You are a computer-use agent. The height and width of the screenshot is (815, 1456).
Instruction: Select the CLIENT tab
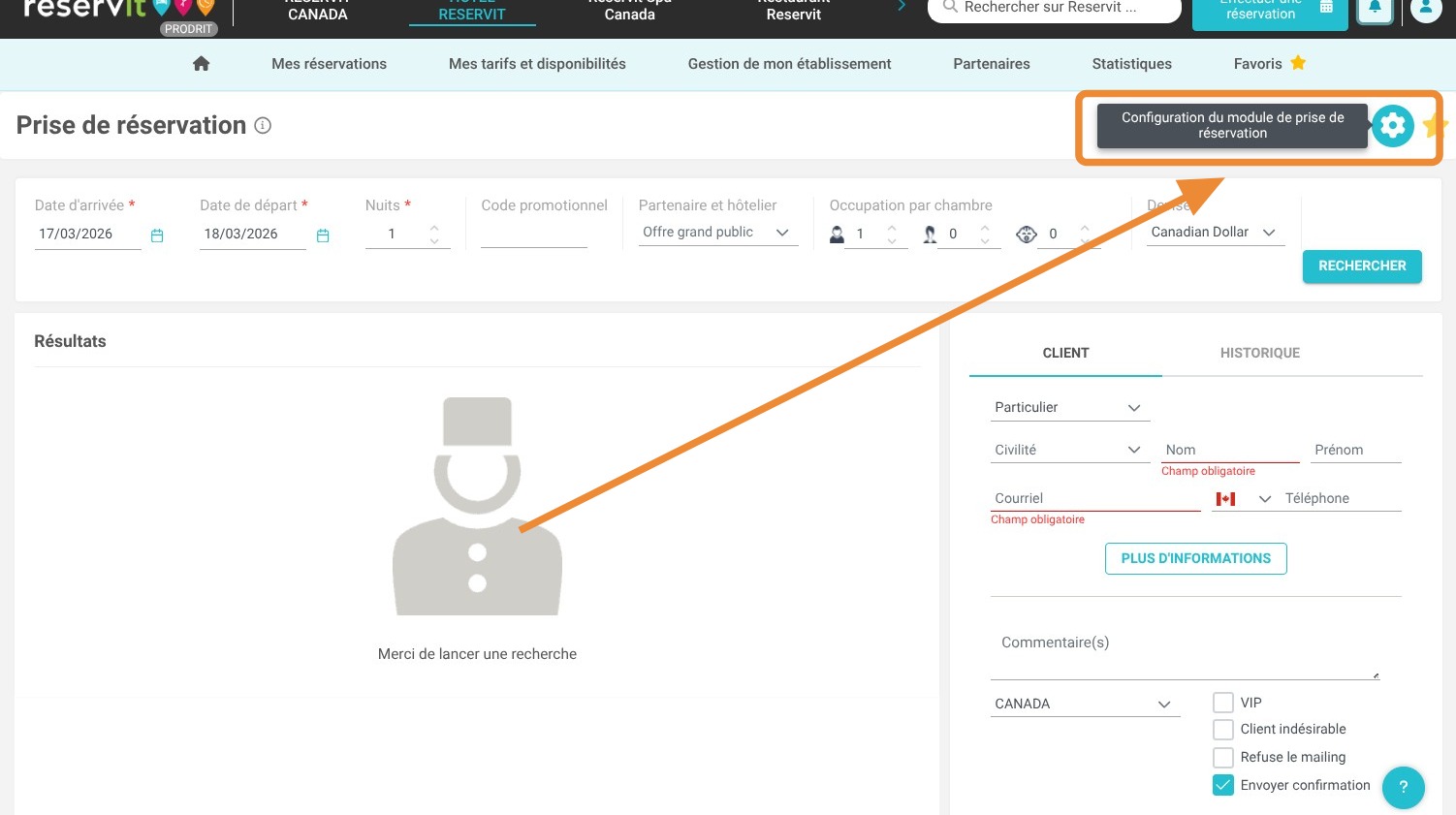[1065, 353]
